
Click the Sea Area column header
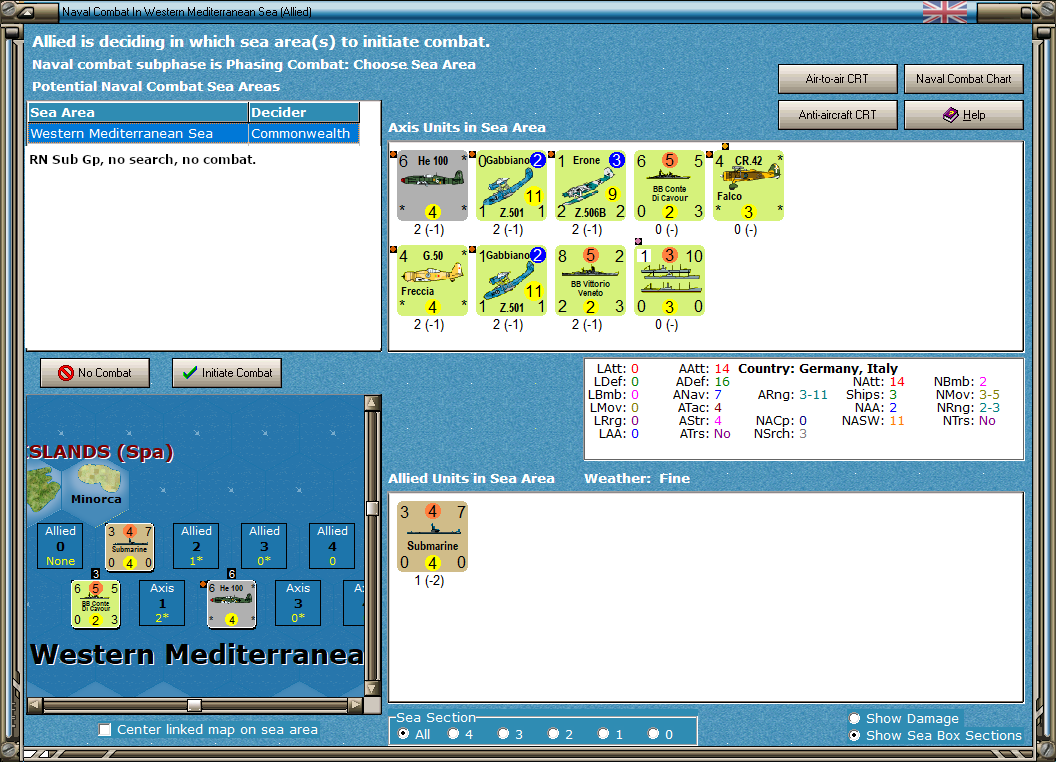pos(138,113)
